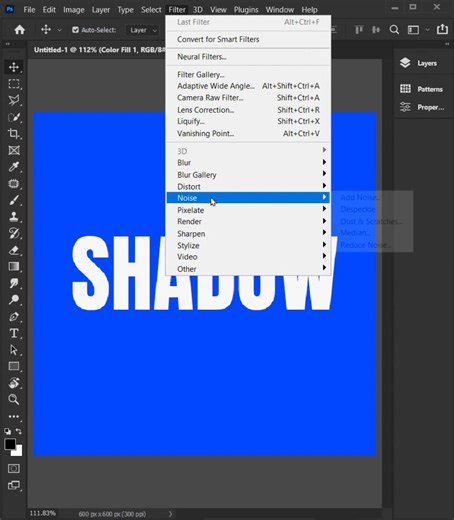The width and height of the screenshot is (454, 520).
Task: Expand the Stylize submenu
Action: tap(248, 245)
